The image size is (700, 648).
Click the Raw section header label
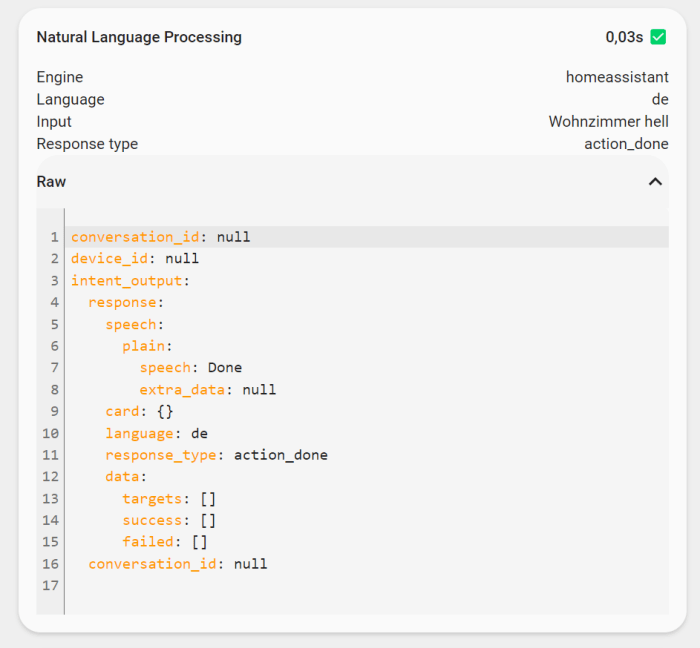51,182
